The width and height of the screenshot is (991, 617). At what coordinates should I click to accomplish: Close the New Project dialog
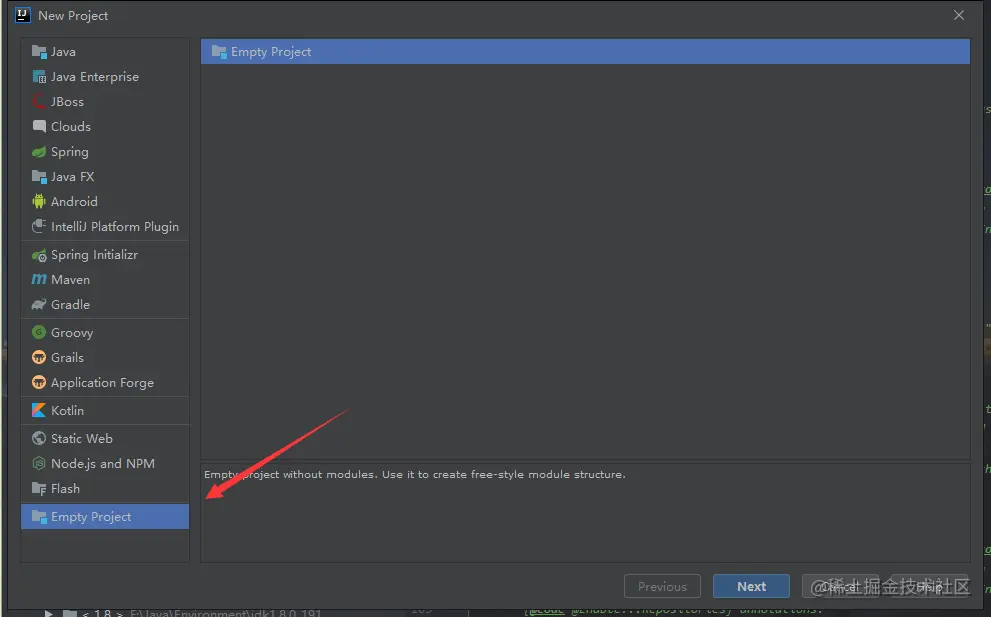959,15
